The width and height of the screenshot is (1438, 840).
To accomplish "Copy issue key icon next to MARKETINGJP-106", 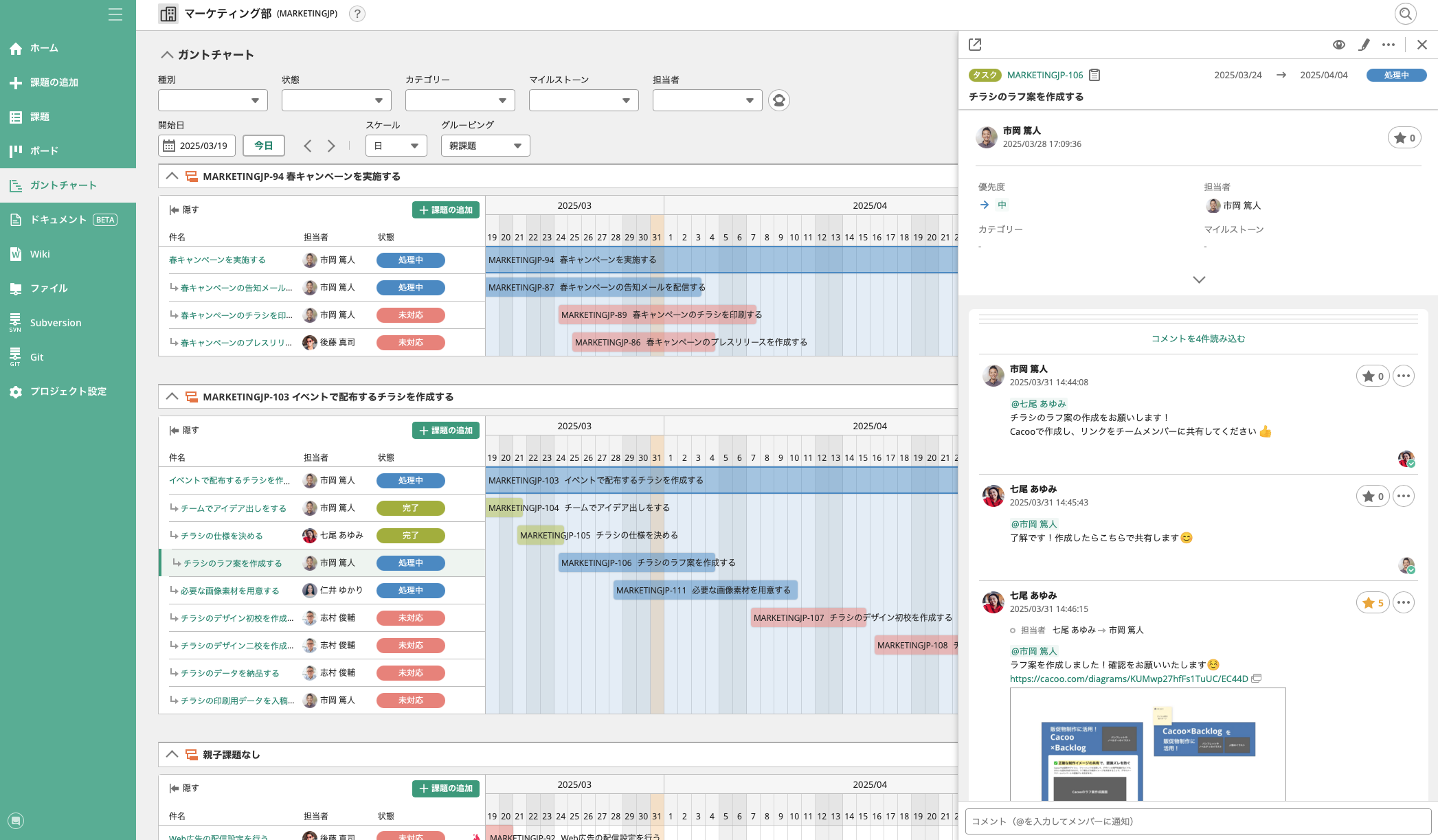I will 1094,75.
